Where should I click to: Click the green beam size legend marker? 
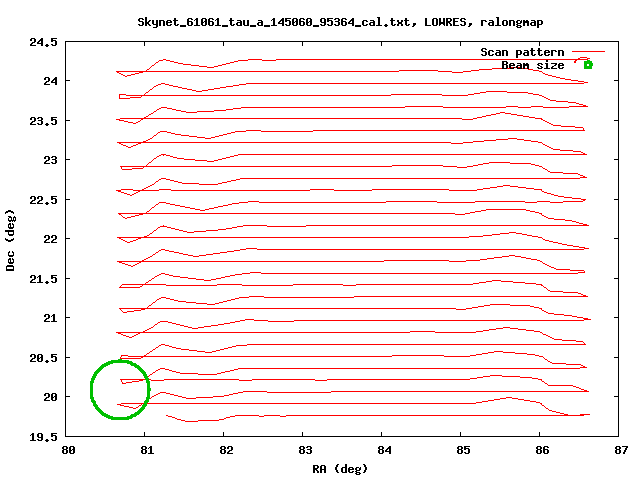[x=588, y=65]
